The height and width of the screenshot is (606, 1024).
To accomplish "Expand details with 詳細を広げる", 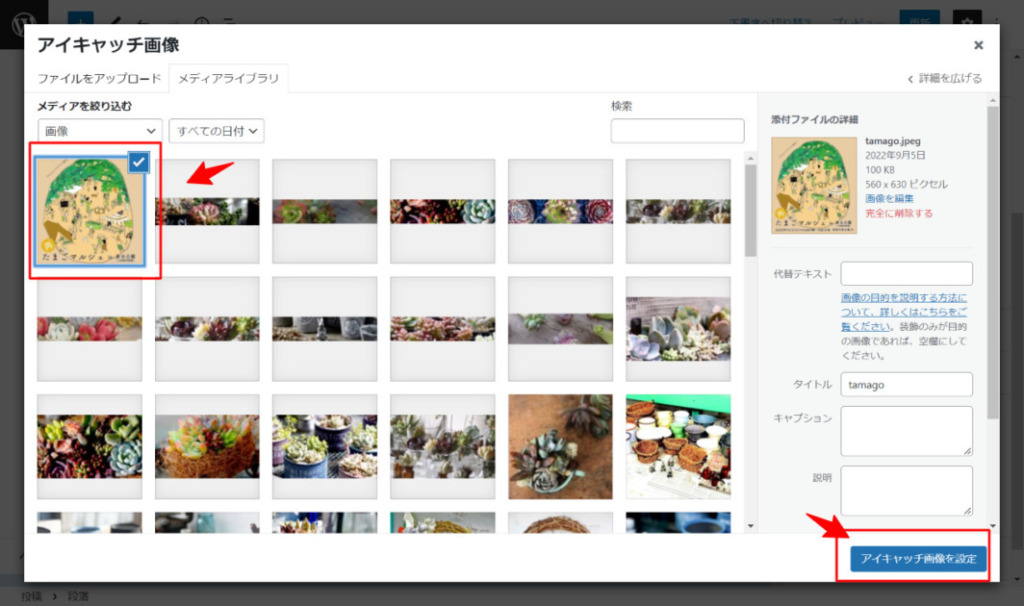I will pyautogui.click(x=944, y=78).
